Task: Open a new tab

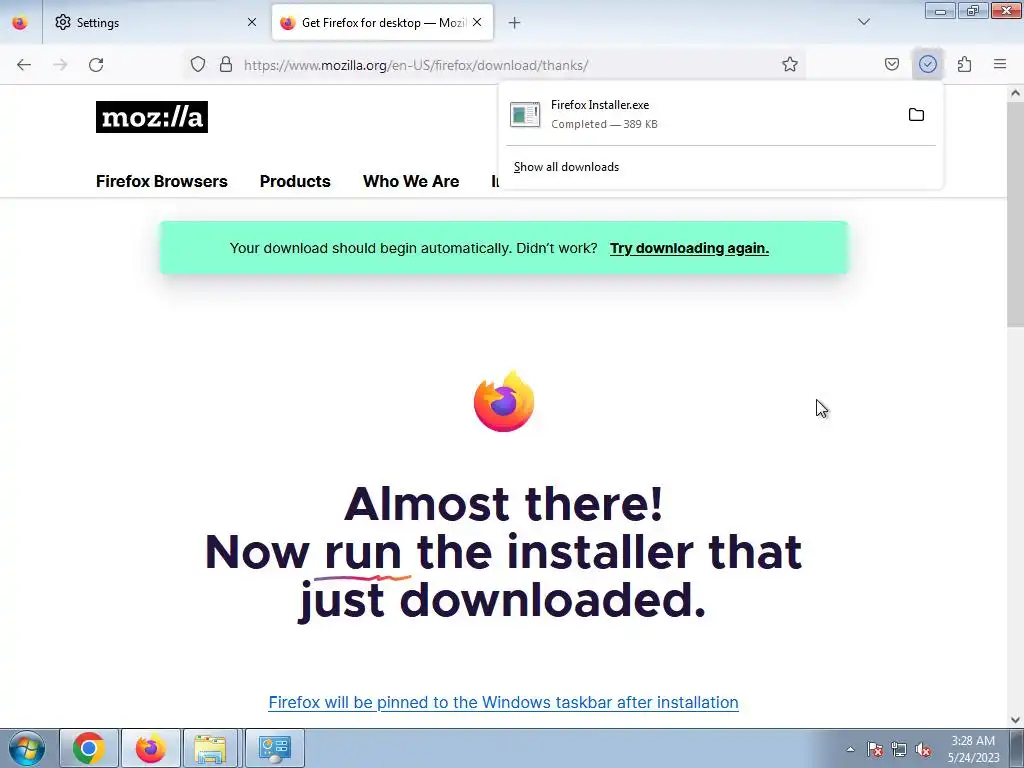Action: pyautogui.click(x=515, y=23)
